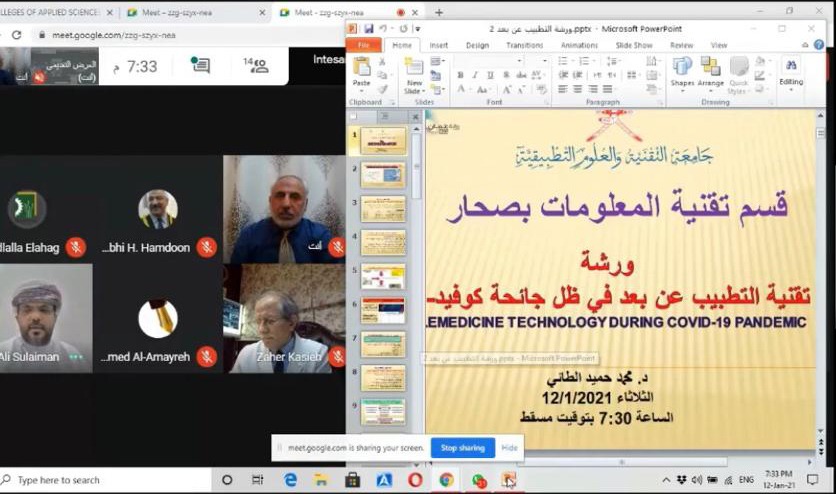Toggle Underline formatting in Font group
Viewport: 836px width, 494px height.
[x=490, y=75]
